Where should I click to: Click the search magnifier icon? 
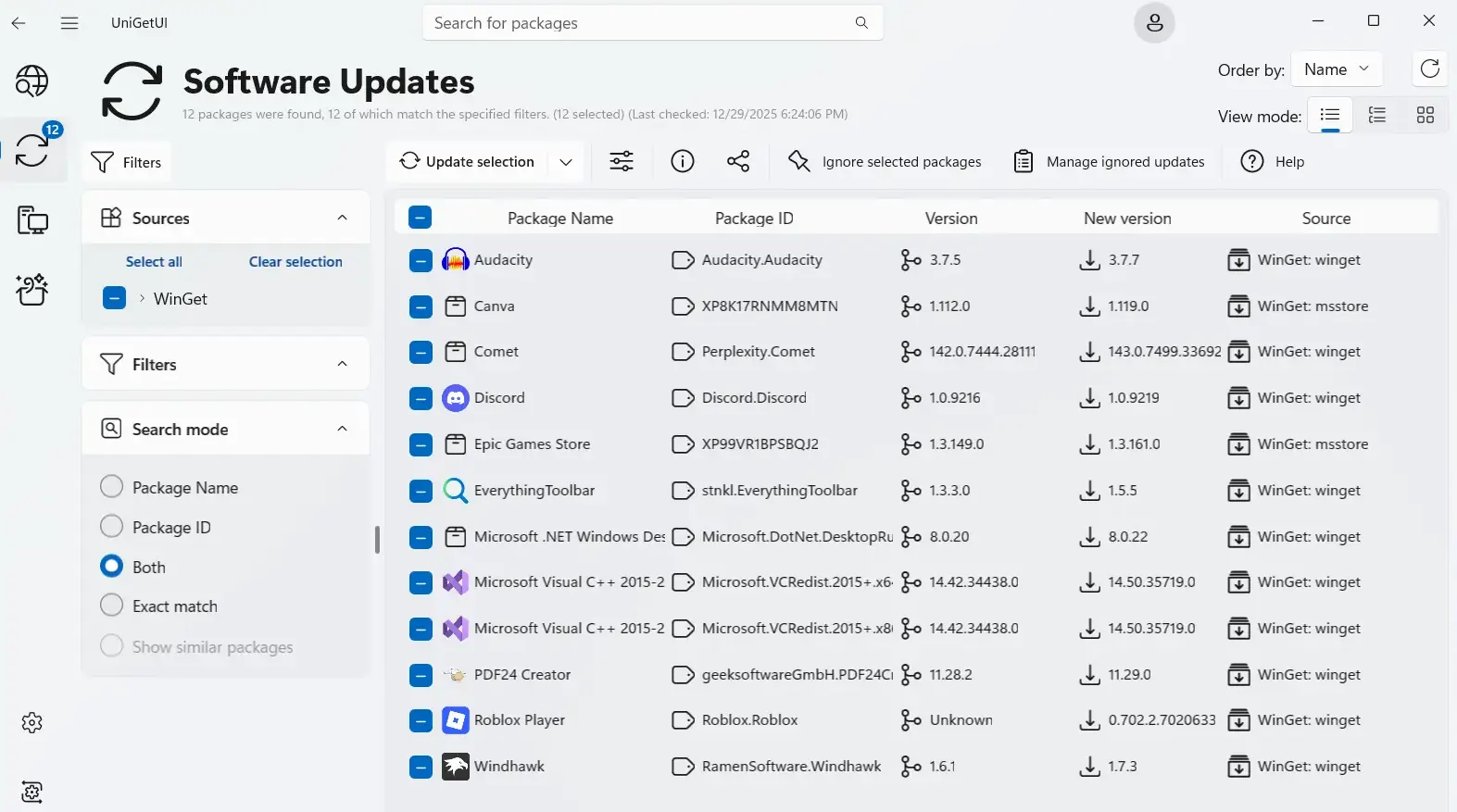point(861,23)
